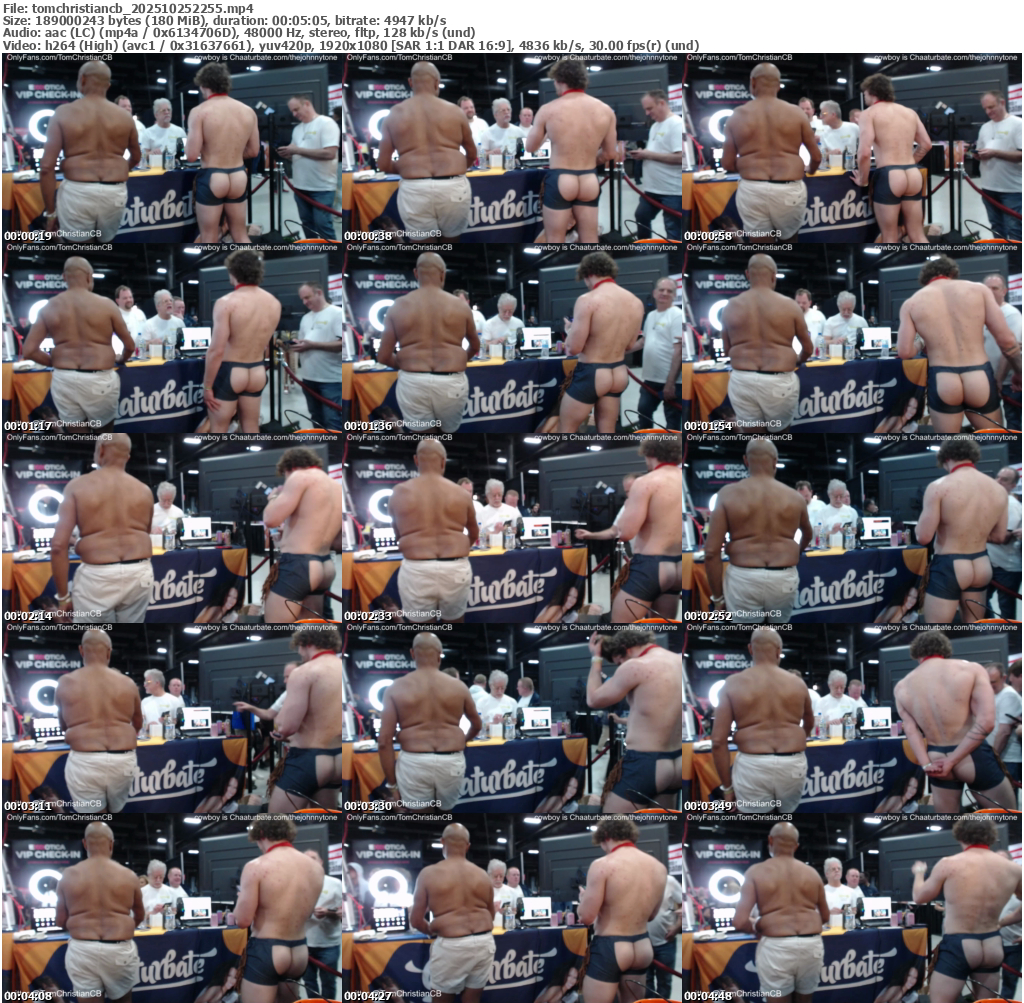The height and width of the screenshot is (1003, 1024).
Task: Open the frame stamped 00:04:08
Action: [172, 908]
